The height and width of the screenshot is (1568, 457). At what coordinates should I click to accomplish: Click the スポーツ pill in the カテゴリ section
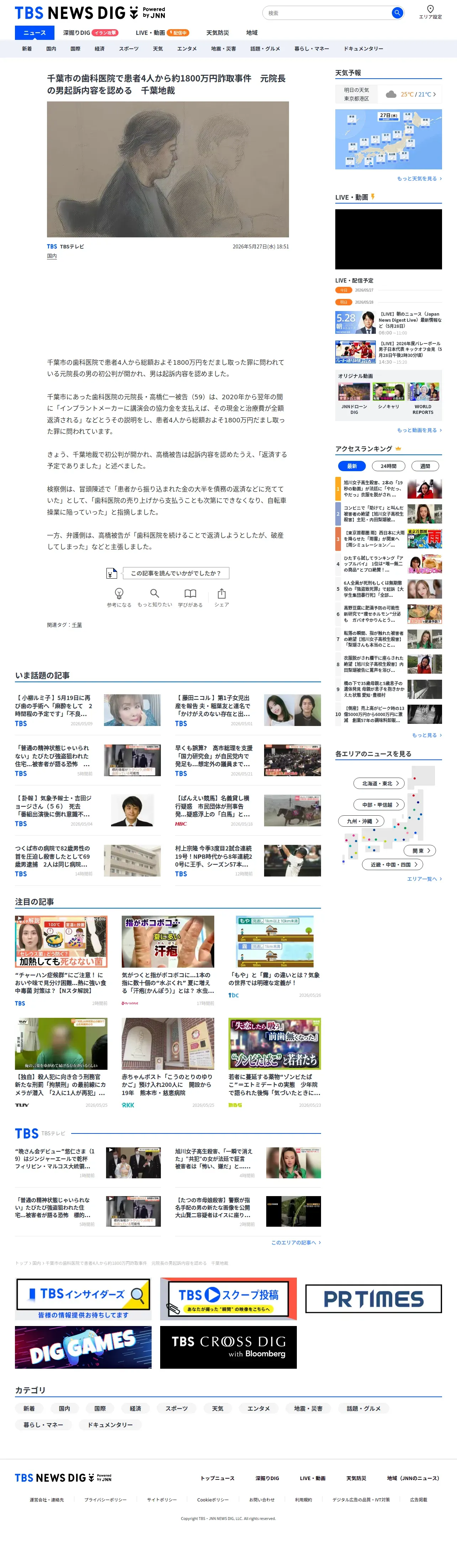coord(177,1409)
